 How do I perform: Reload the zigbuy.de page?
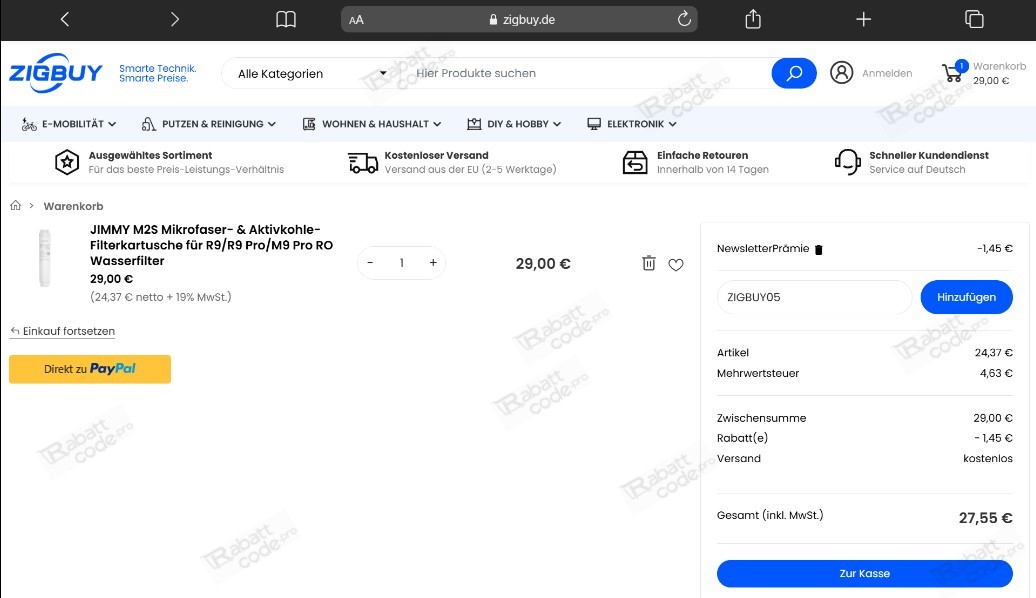(x=684, y=19)
